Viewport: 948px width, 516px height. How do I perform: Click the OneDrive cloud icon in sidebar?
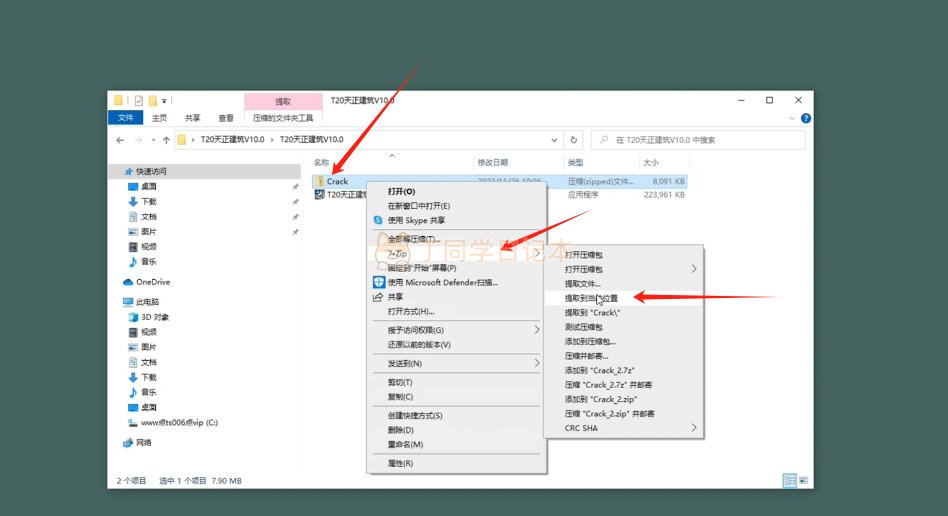(129, 282)
